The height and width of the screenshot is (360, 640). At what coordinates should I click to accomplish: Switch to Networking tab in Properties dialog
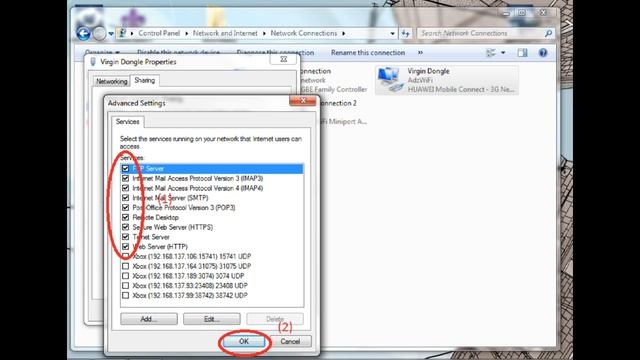111,81
